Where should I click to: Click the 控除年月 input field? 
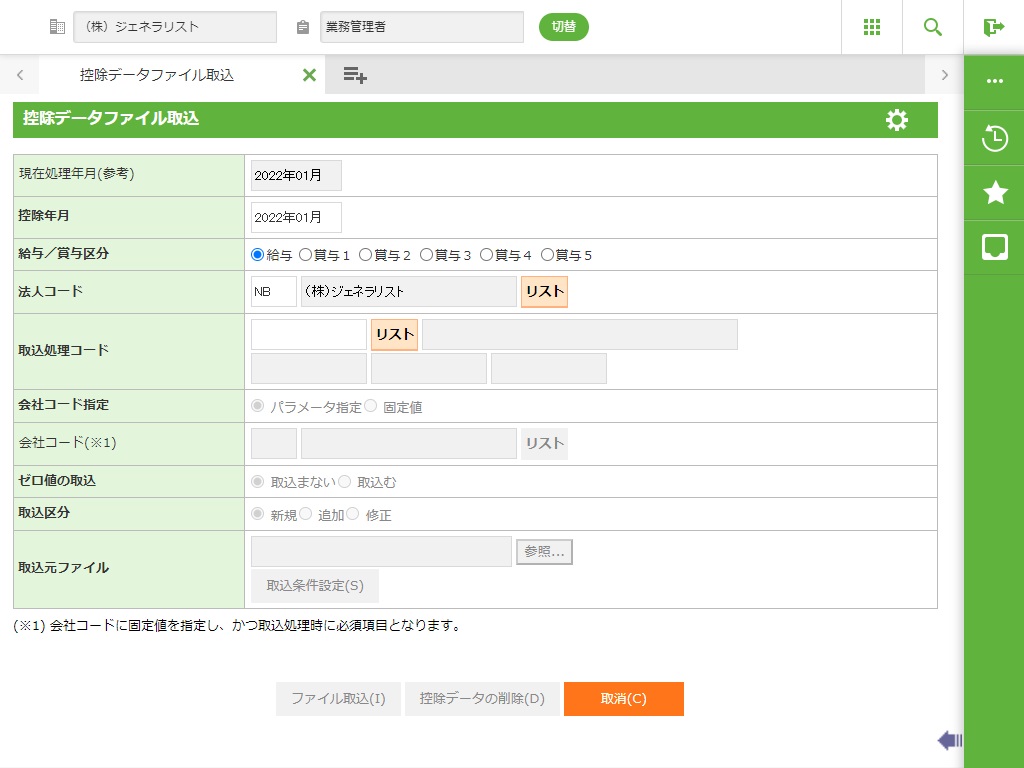pos(296,218)
